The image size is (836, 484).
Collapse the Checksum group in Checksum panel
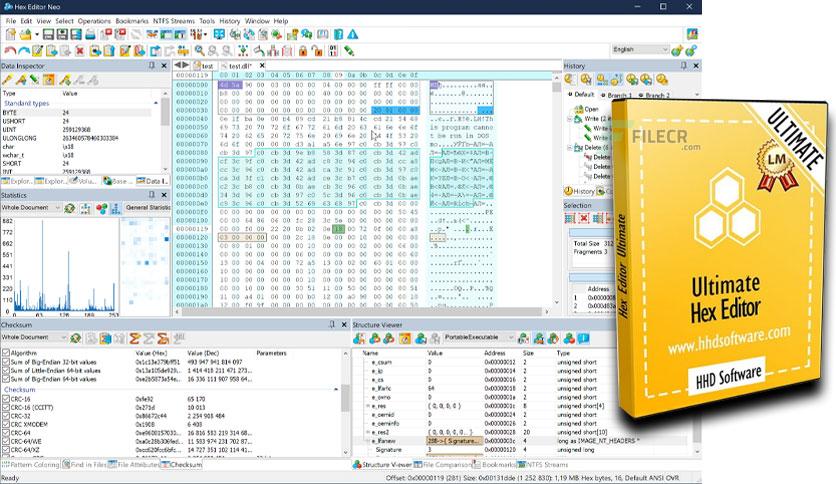pyautogui.click(x=336, y=390)
